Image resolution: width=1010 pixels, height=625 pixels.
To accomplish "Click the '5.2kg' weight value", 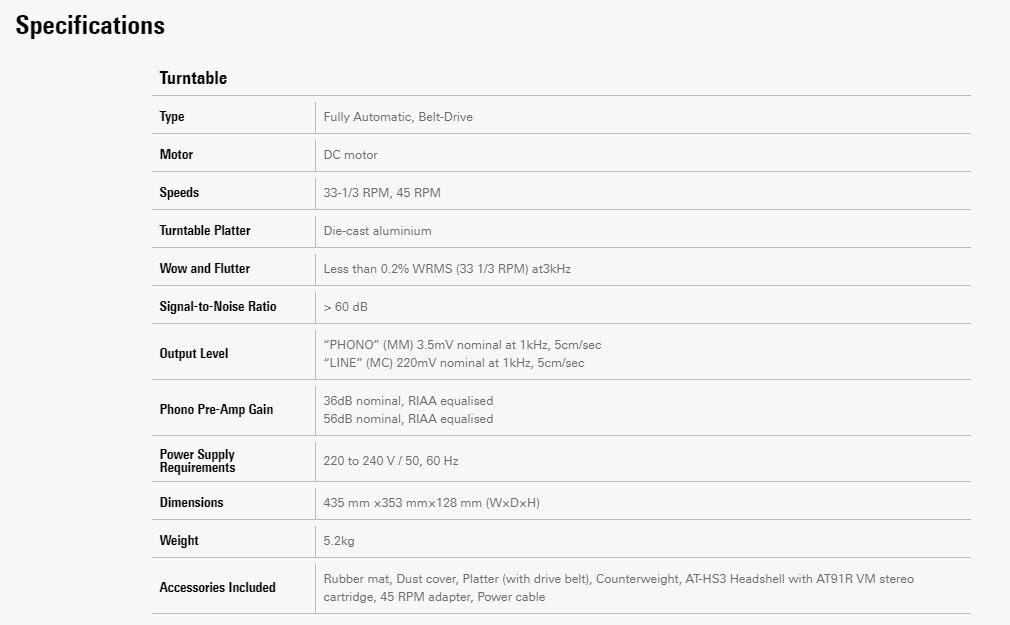I will (x=339, y=541).
